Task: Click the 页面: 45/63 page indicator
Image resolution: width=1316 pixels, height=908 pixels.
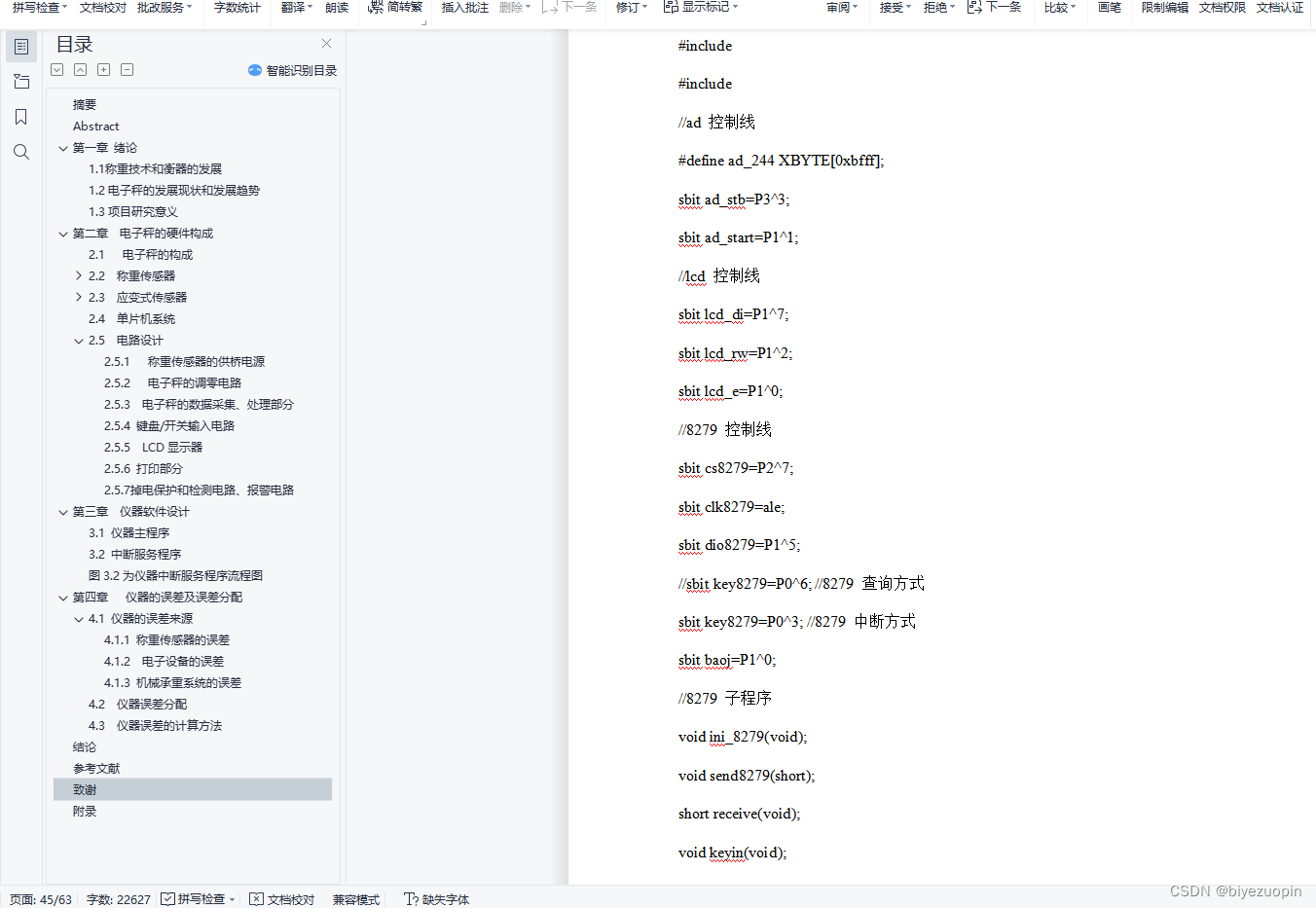Action: coord(40,899)
